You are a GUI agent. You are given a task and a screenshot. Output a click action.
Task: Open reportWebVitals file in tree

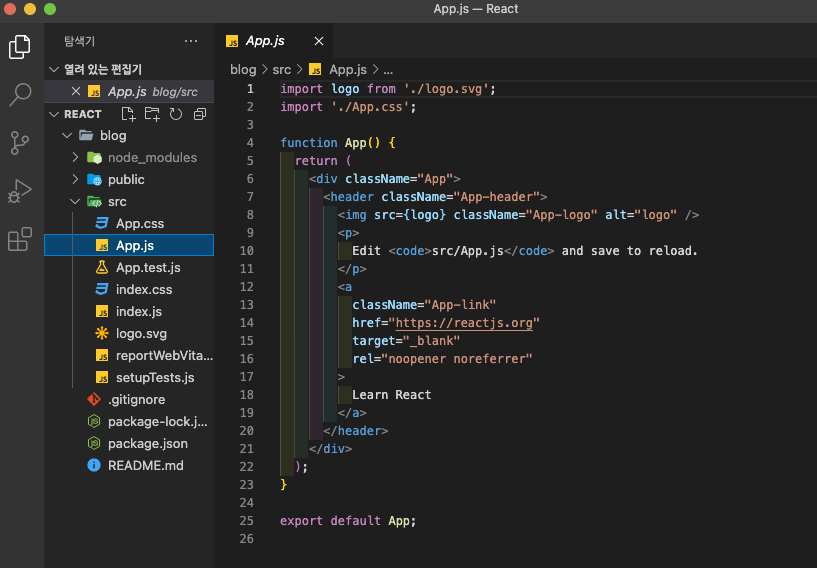coord(129,355)
